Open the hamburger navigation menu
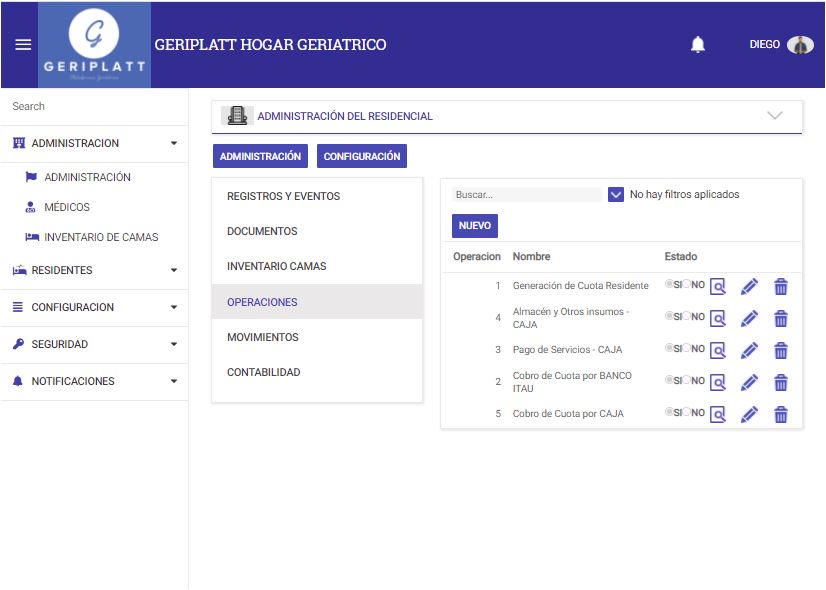The image size is (826, 590). [x=23, y=45]
